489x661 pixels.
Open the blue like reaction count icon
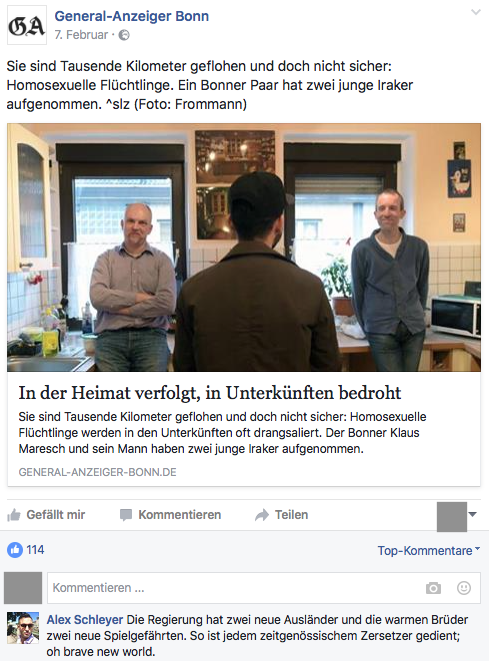pos(15,550)
